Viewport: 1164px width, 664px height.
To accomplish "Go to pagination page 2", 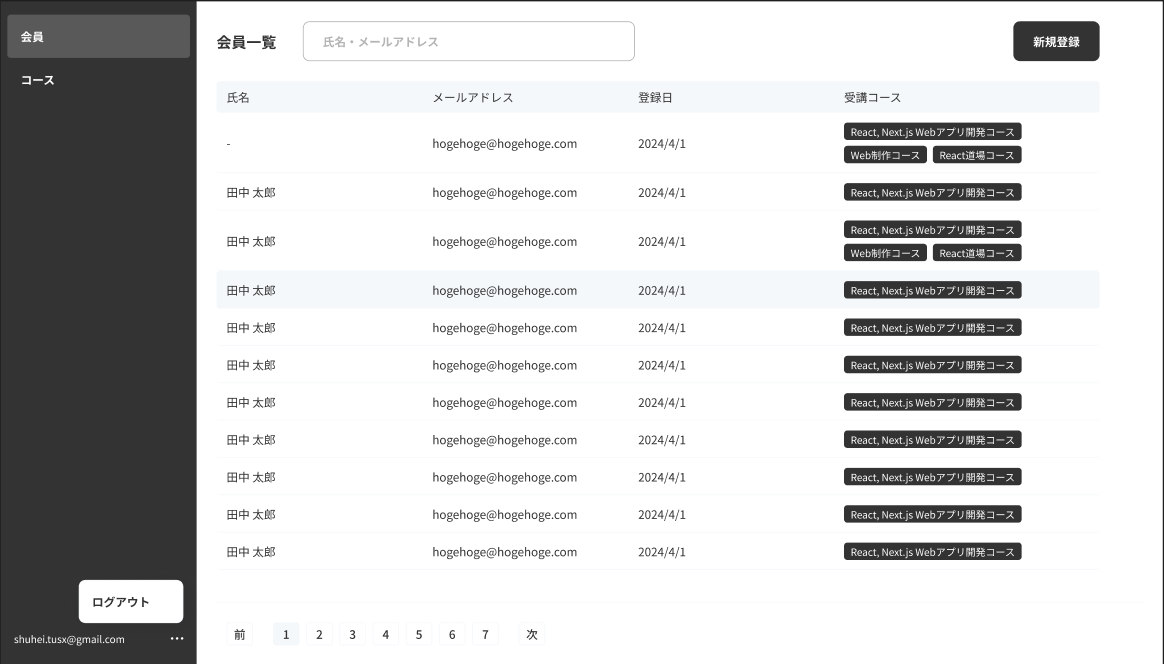I will [319, 634].
